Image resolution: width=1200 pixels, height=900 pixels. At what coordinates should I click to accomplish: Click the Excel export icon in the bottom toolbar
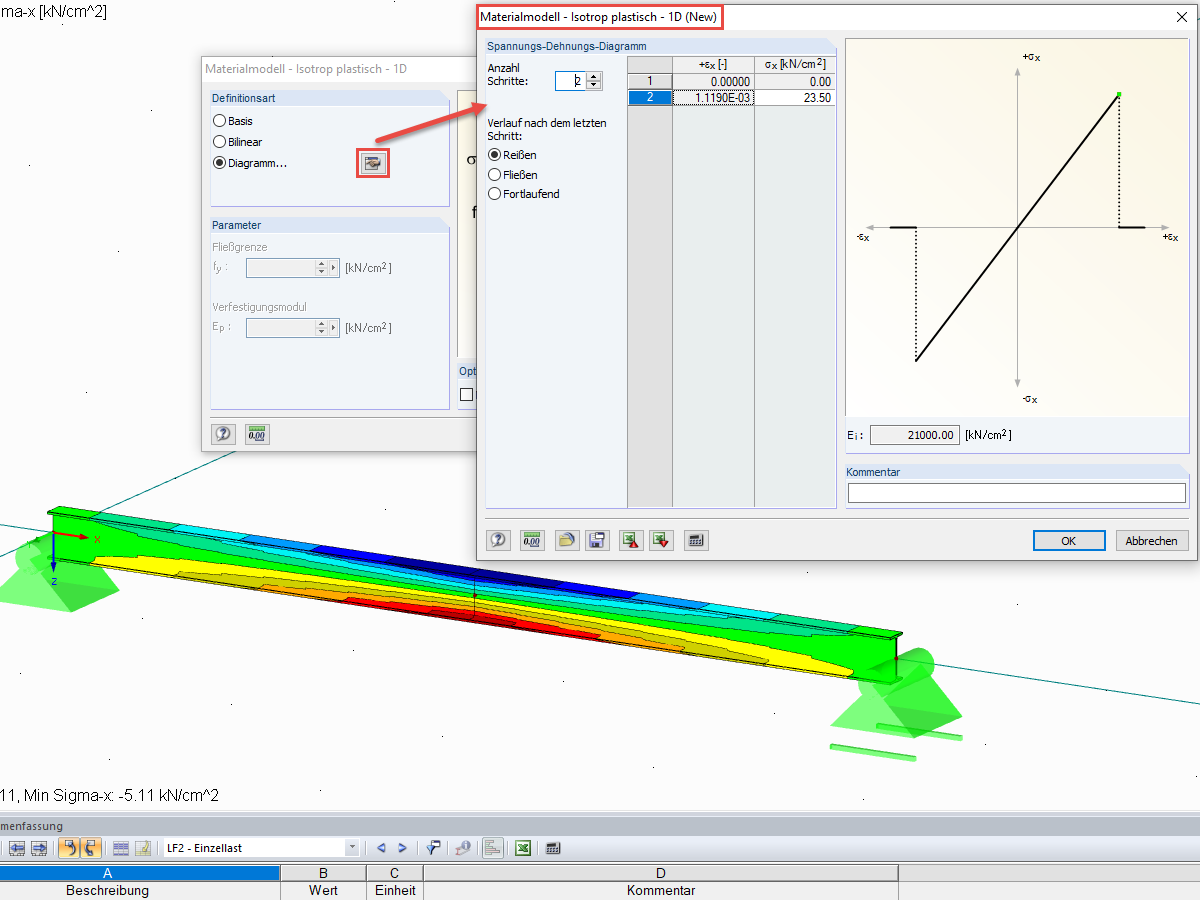coord(522,848)
